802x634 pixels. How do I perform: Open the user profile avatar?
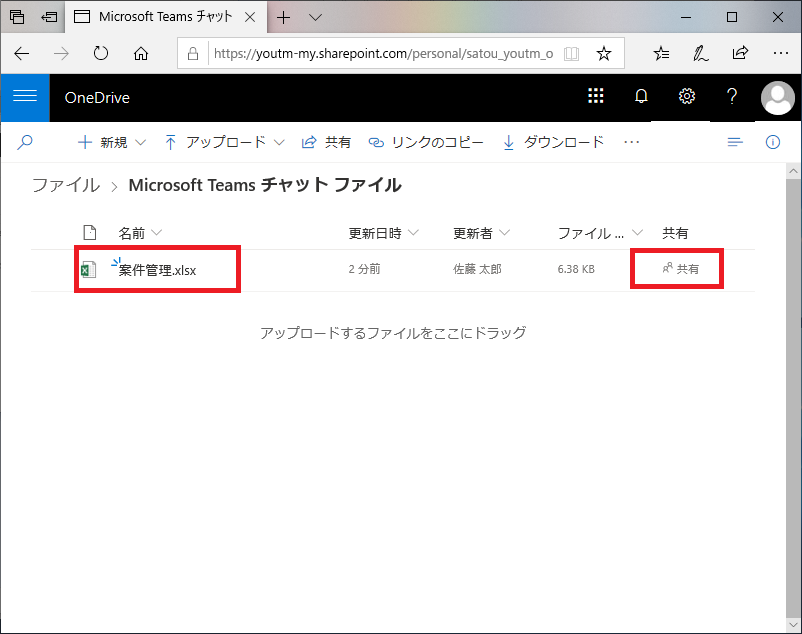[777, 97]
